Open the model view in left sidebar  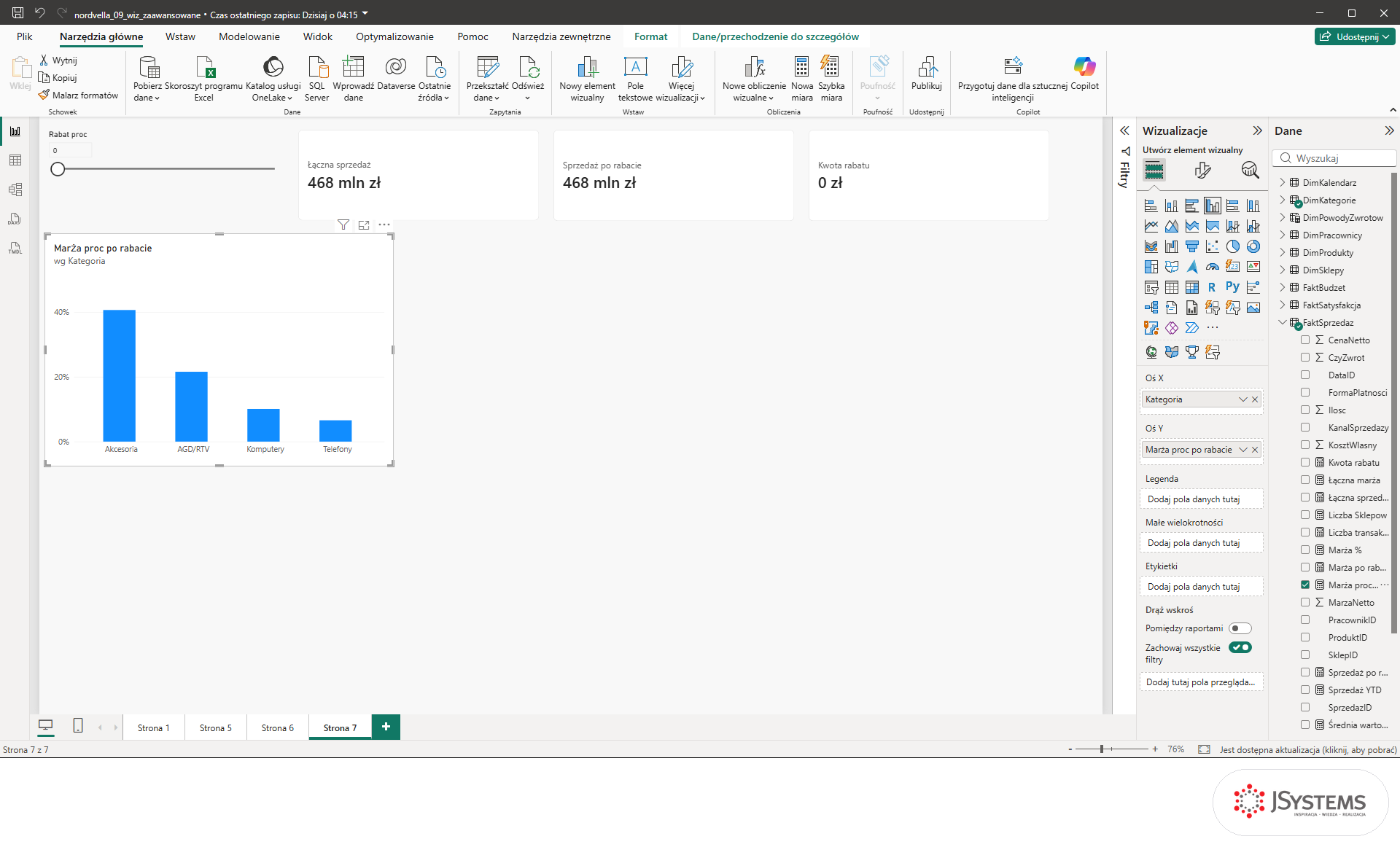tap(15, 190)
